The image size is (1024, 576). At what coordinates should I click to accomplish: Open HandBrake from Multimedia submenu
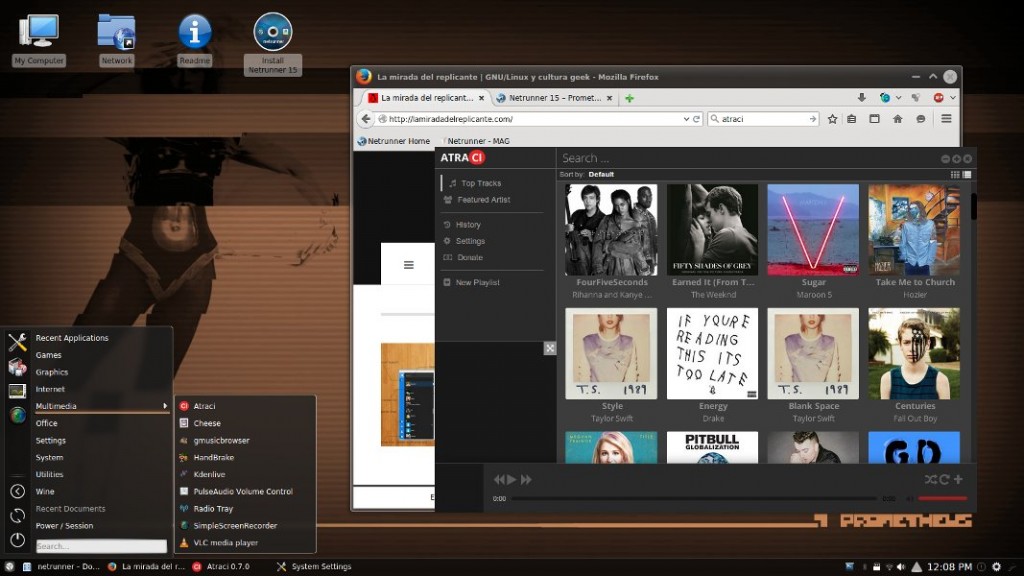coord(213,458)
